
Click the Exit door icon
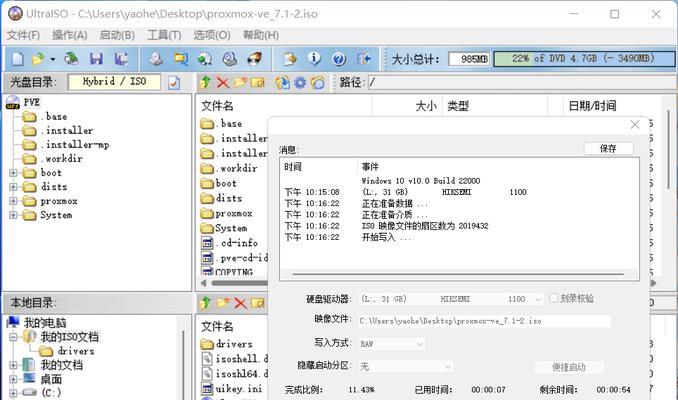pos(364,58)
